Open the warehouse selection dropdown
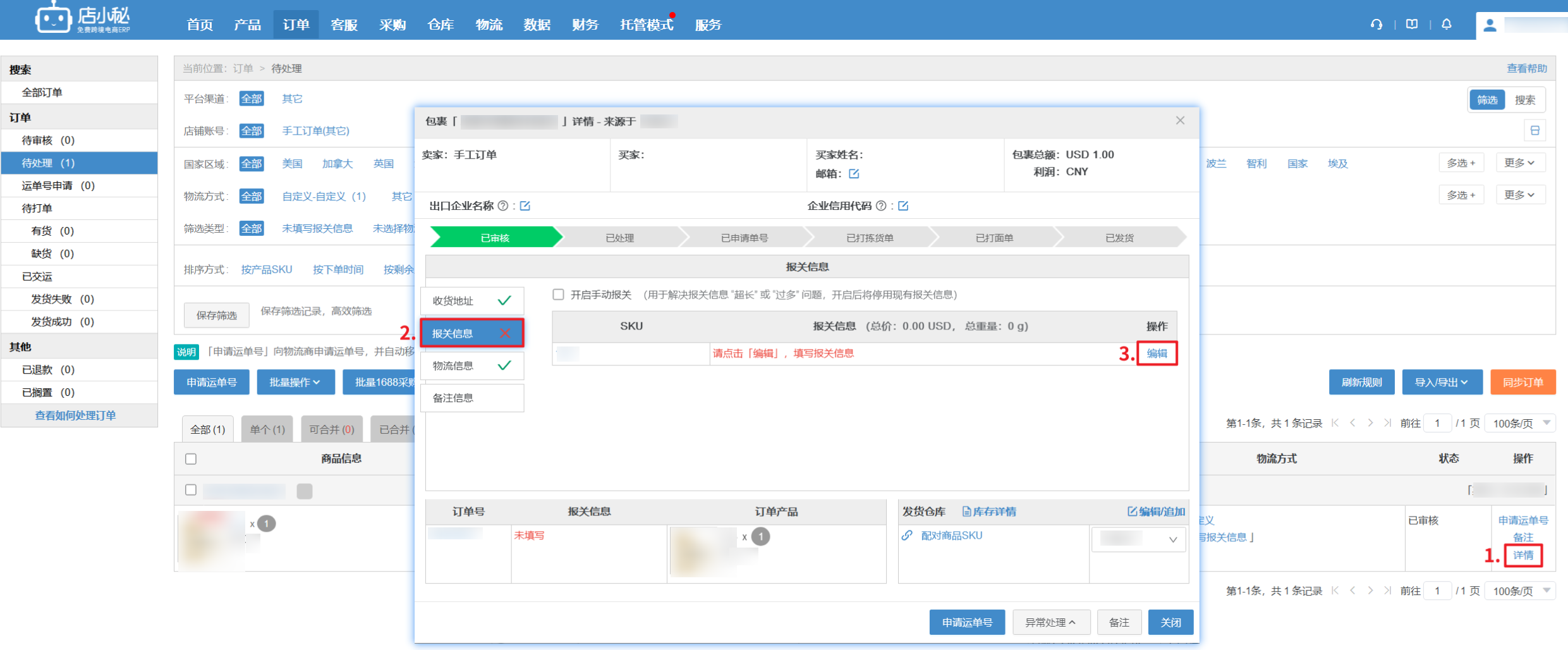1568x650 pixels. pos(1138,539)
